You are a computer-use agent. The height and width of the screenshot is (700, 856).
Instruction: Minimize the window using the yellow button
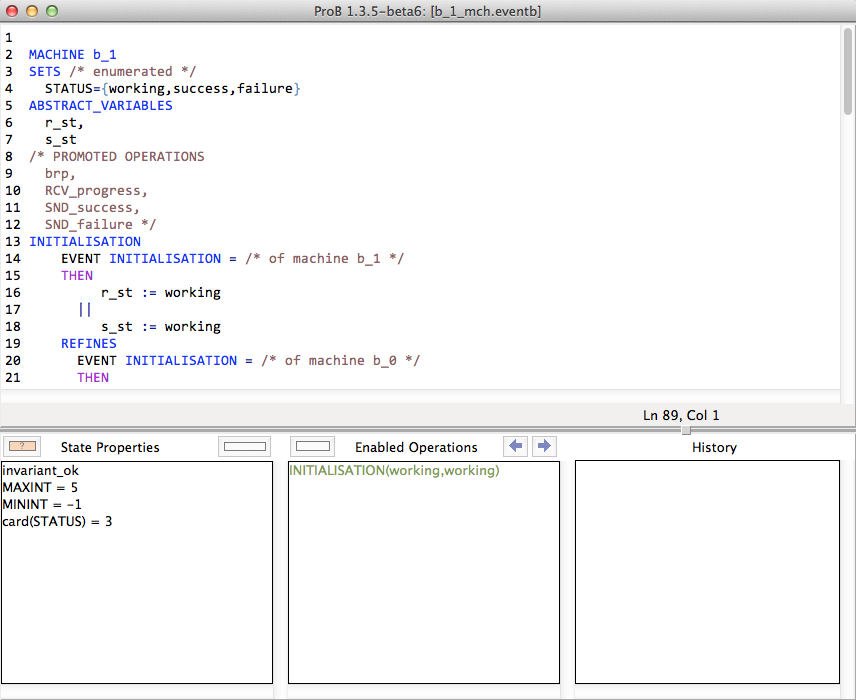point(32,10)
